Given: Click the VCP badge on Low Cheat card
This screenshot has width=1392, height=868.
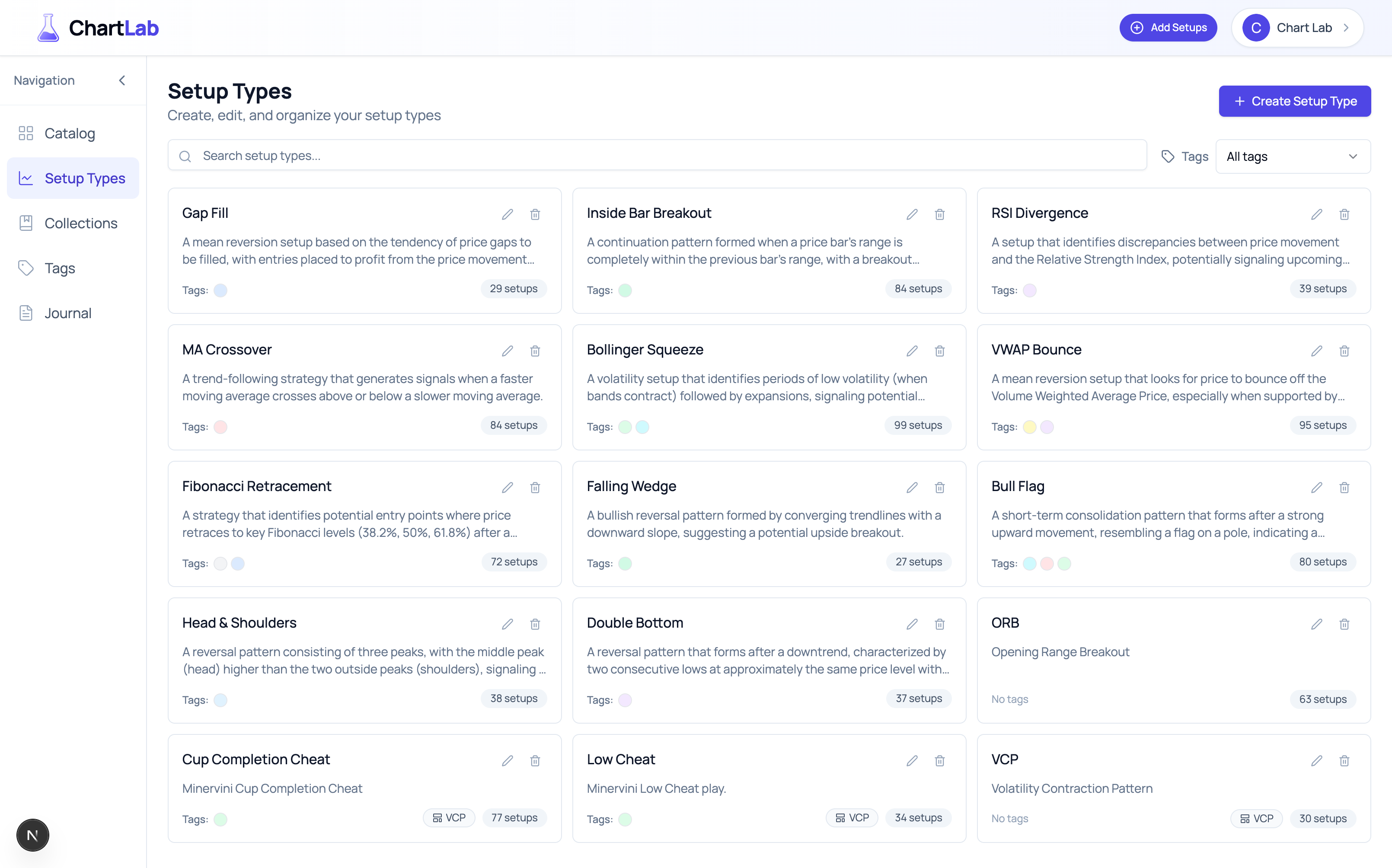Looking at the screenshot, I should coord(852,817).
